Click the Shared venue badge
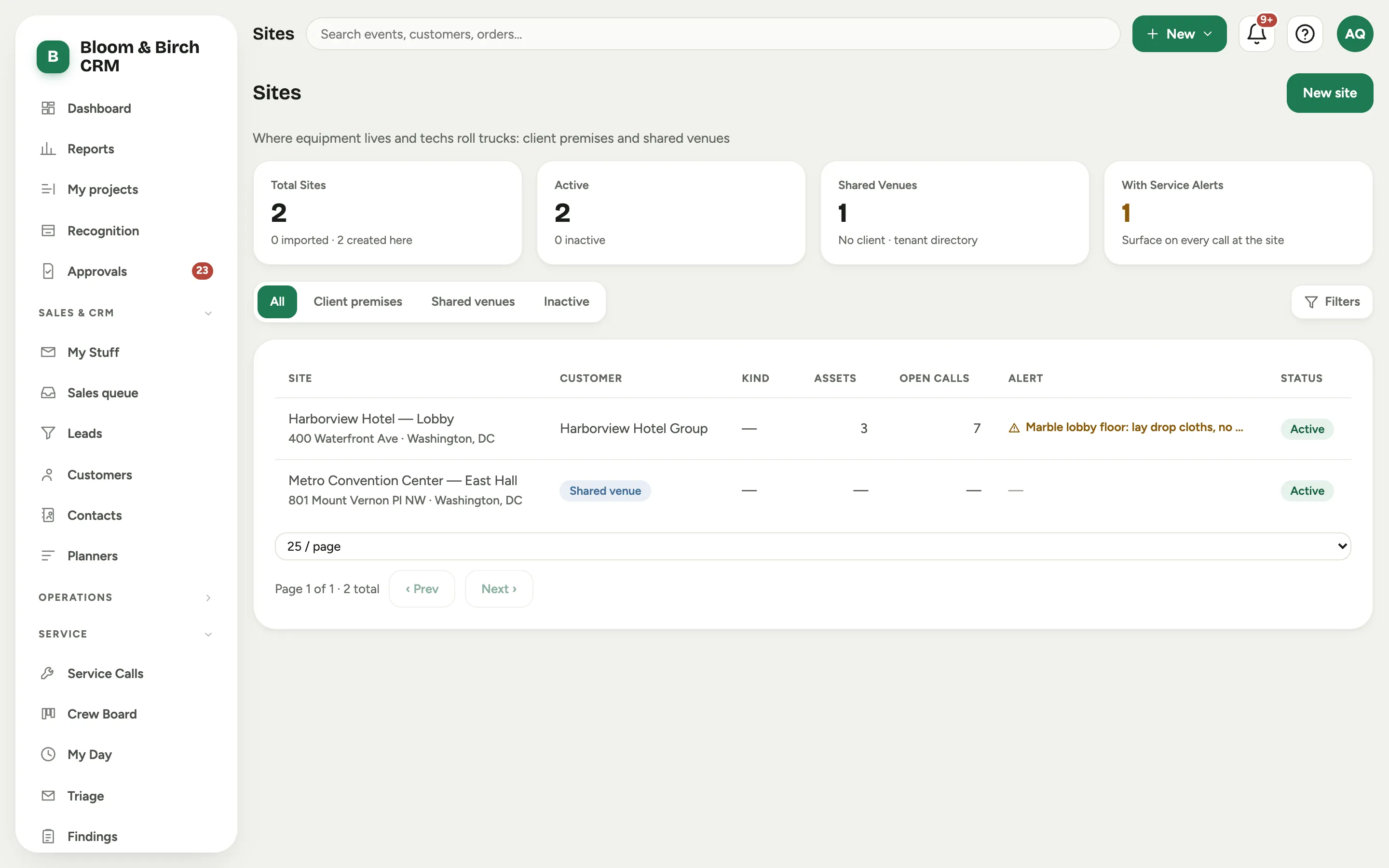The height and width of the screenshot is (868, 1389). 605,490
